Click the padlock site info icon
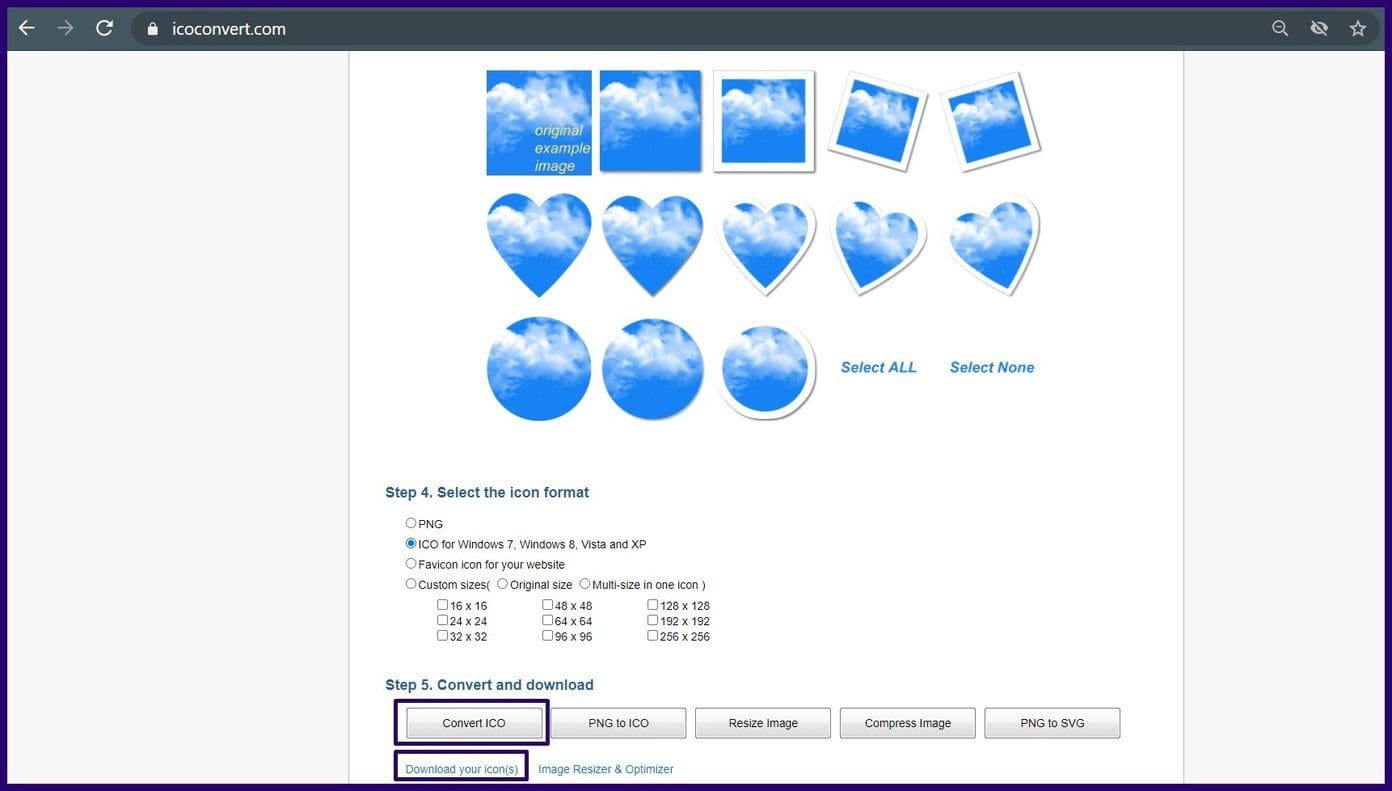Viewport: 1392px width, 791px height. click(x=153, y=29)
